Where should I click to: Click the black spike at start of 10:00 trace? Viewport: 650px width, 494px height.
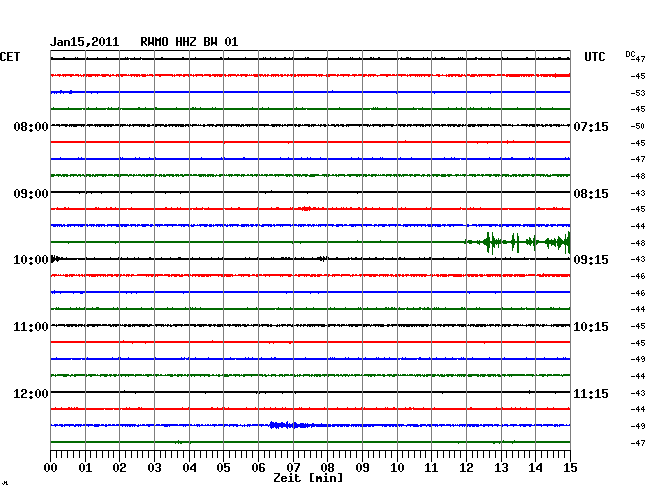click(x=55, y=259)
